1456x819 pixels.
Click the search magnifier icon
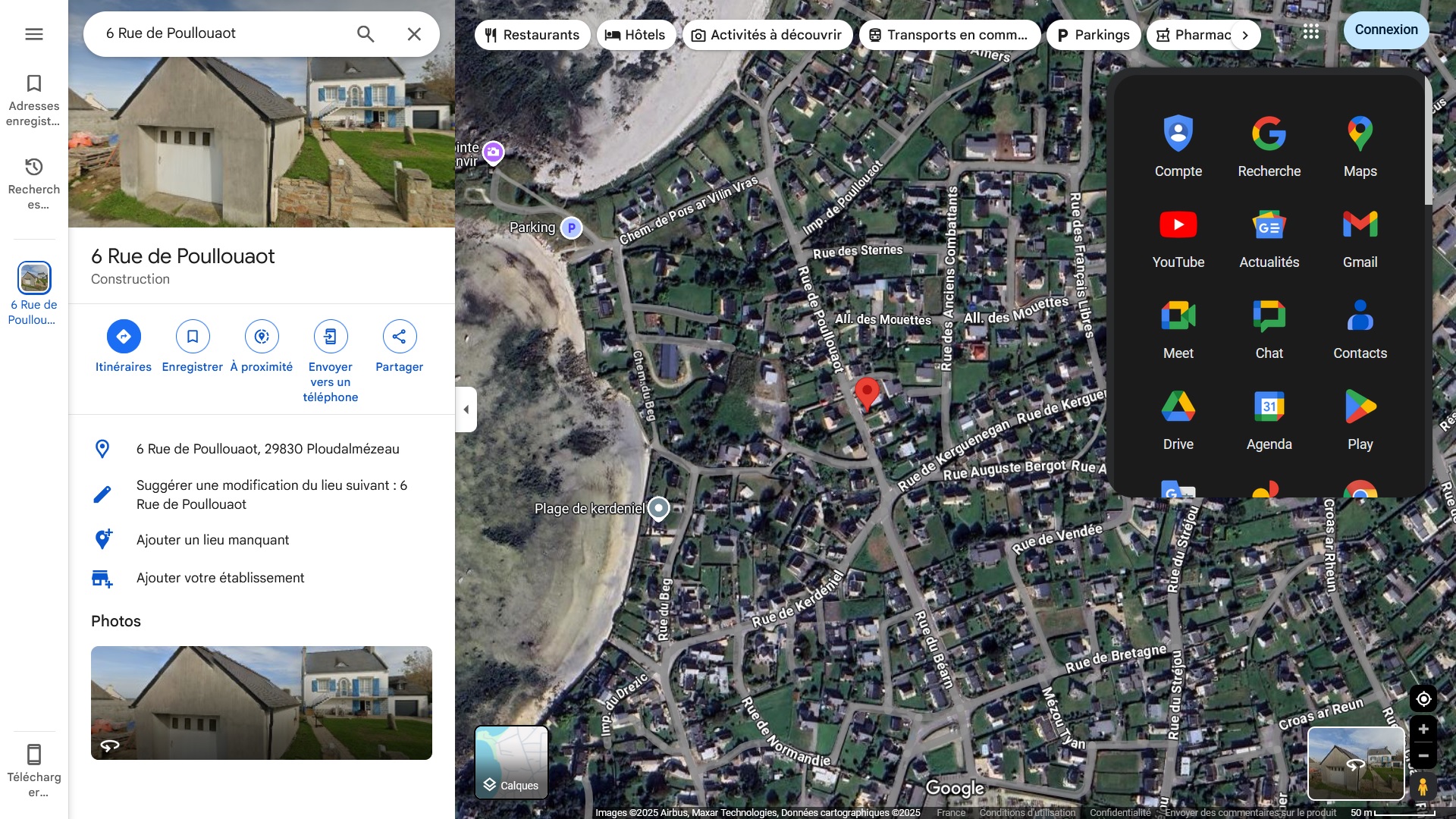coord(366,34)
